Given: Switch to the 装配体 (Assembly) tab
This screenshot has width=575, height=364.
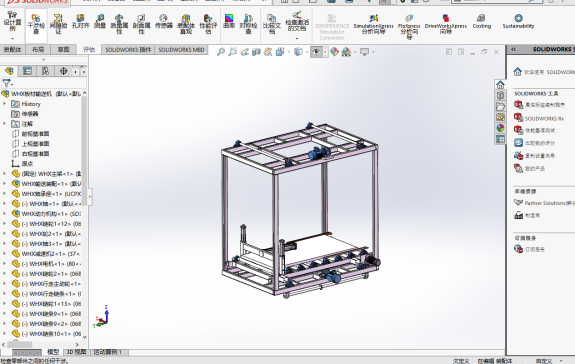Looking at the screenshot, I should pos(12,49).
